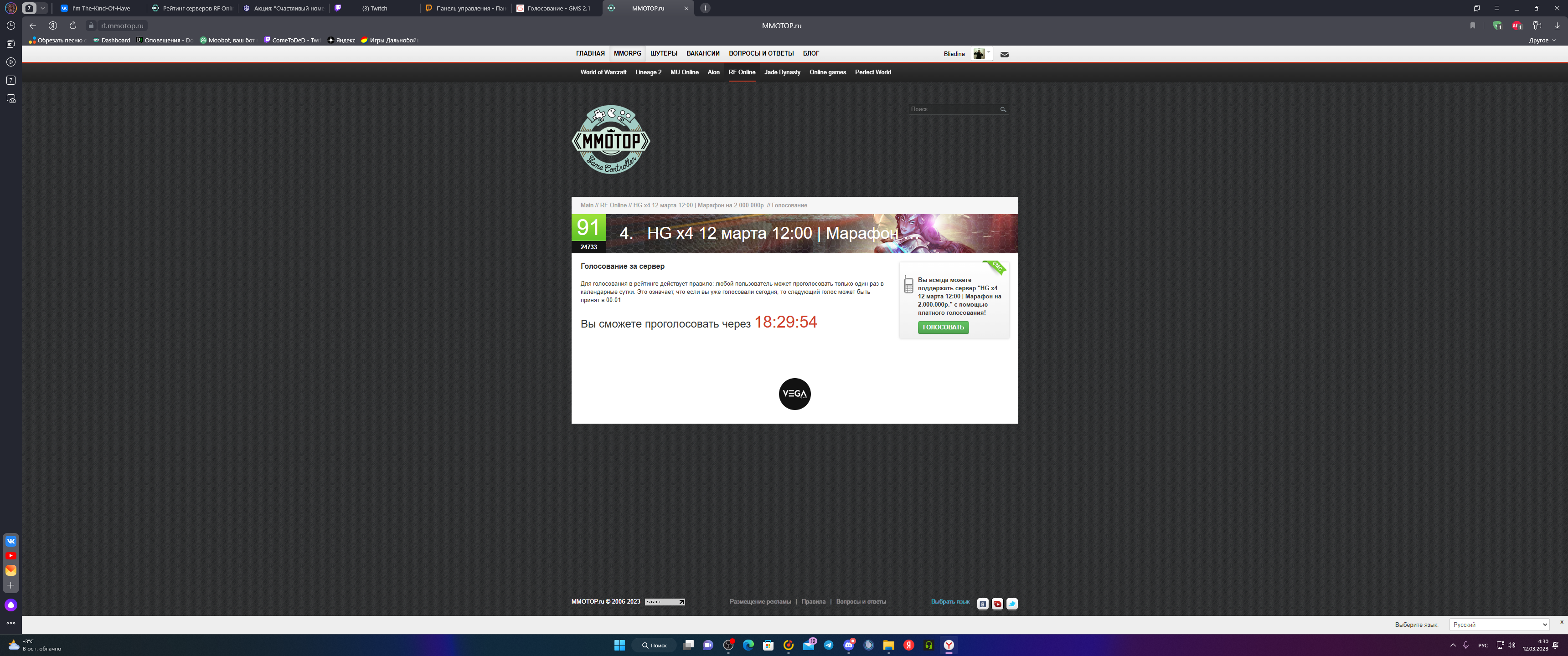Open the ГЛАВНАЯ menu item
The height and width of the screenshot is (656, 1568).
point(590,54)
